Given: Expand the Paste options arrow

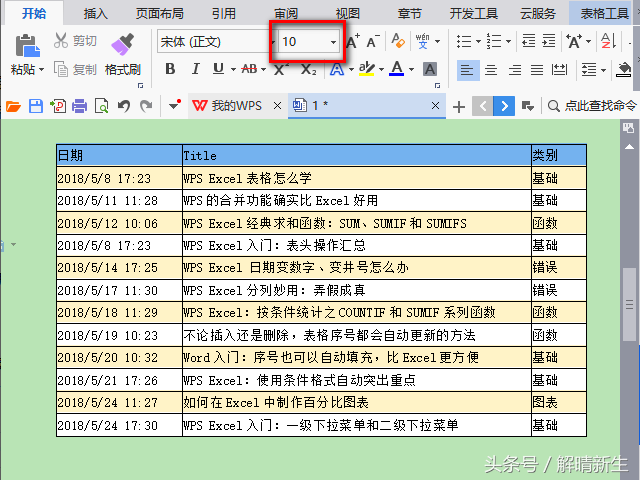Looking at the screenshot, I should (41, 70).
